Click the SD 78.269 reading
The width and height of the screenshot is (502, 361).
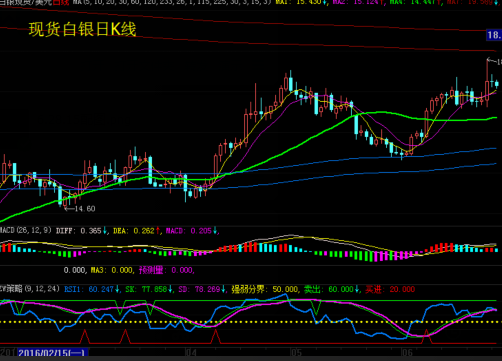point(202,289)
